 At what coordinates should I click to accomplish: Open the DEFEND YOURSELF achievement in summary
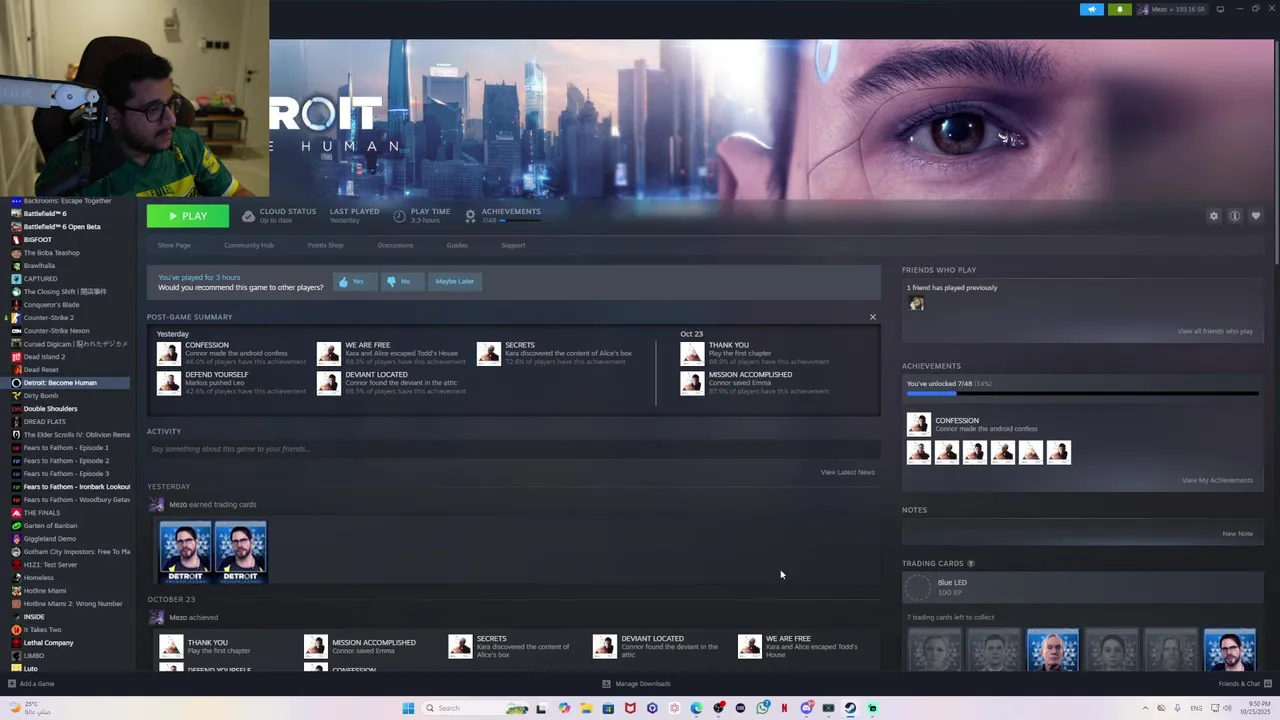[x=169, y=383]
